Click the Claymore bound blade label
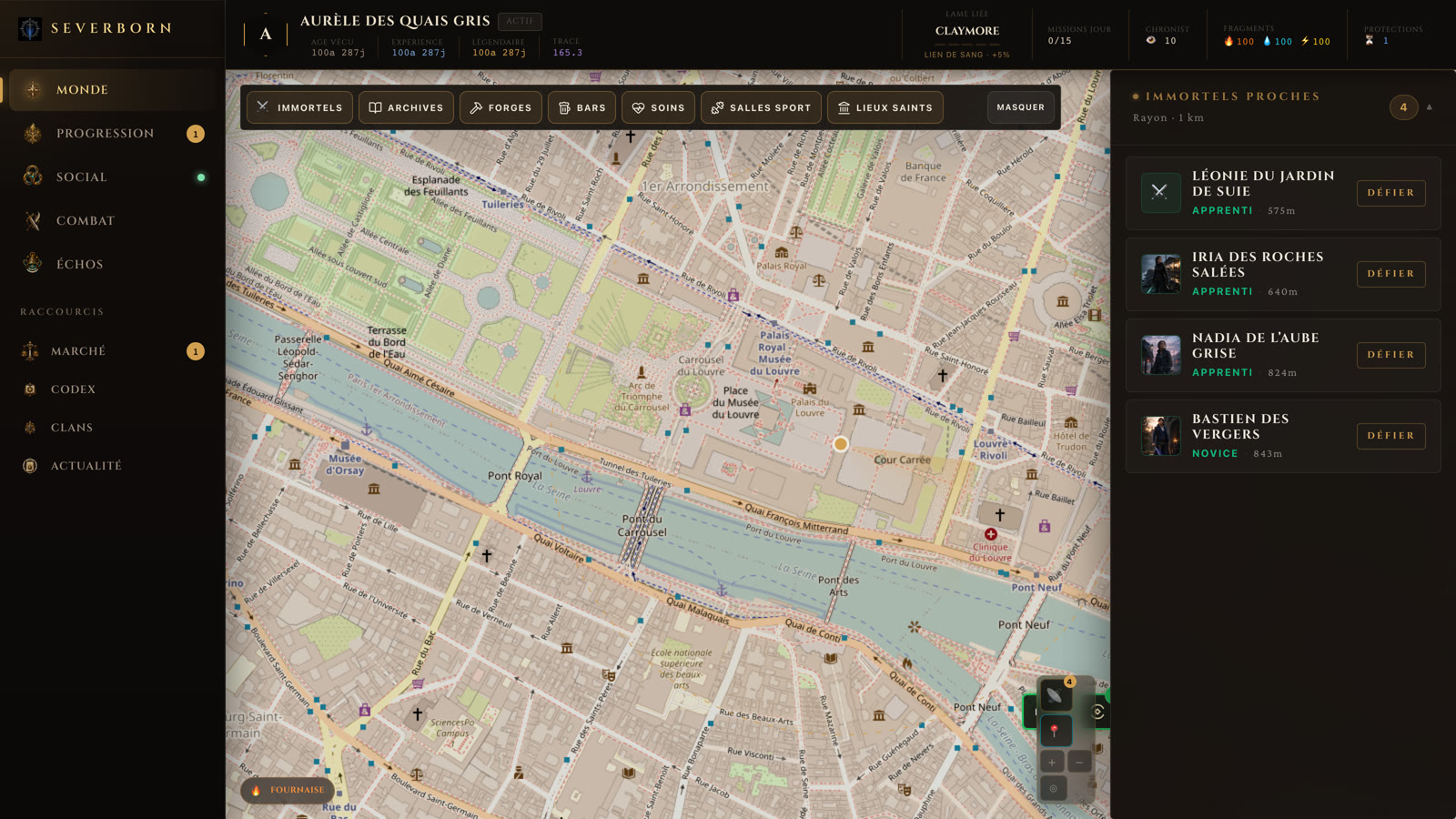The height and width of the screenshot is (819, 1456). (967, 31)
